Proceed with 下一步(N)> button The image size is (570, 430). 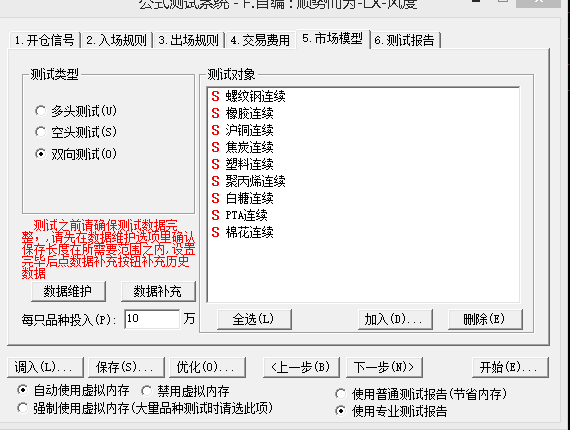[384, 367]
